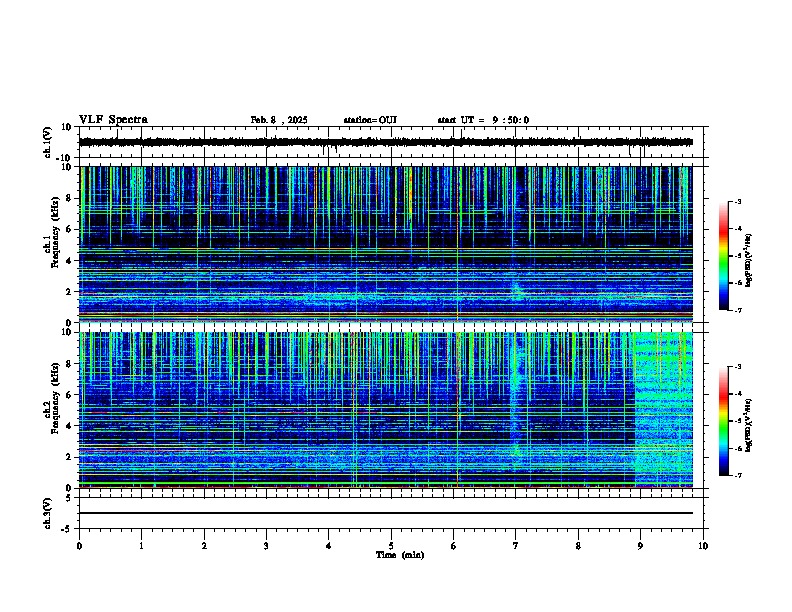Image resolution: width=792 pixels, height=612 pixels.
Task: Click the "8" kHz tick on ch.2 frequency axis
Action: click(69, 364)
